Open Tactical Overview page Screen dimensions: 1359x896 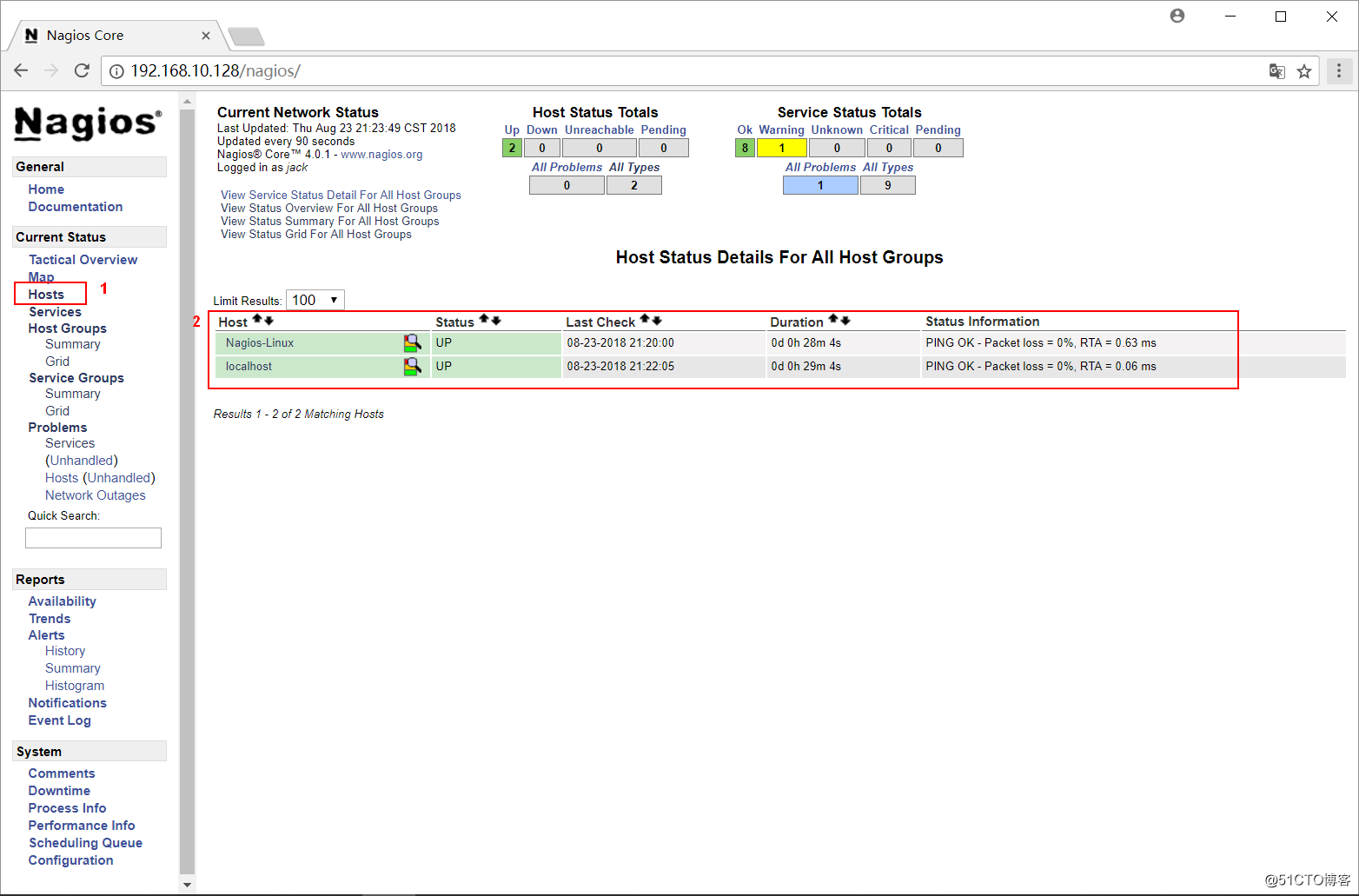pos(83,260)
